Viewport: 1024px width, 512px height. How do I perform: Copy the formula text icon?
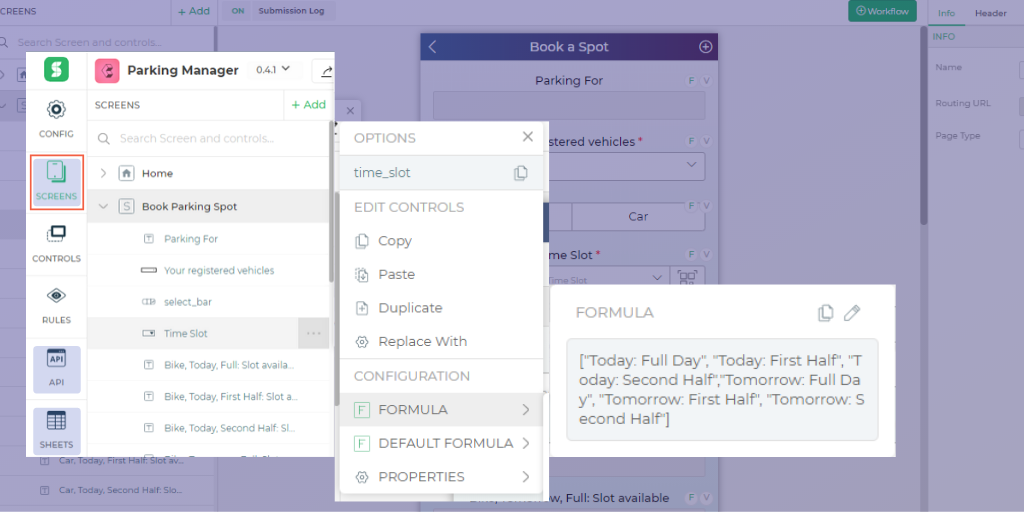pos(825,313)
